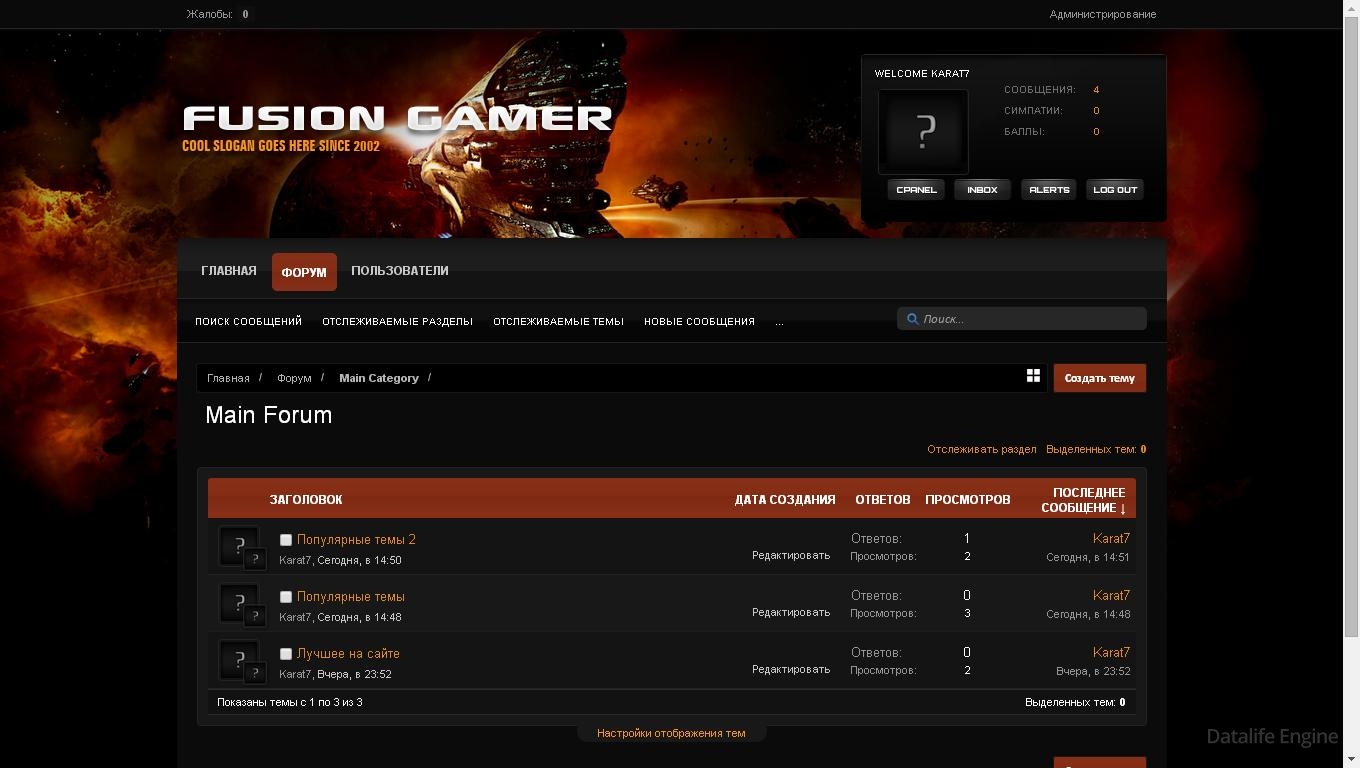Viewport: 1360px width, 768px height.
Task: Open Отслеживаемые темы
Action: [558, 322]
